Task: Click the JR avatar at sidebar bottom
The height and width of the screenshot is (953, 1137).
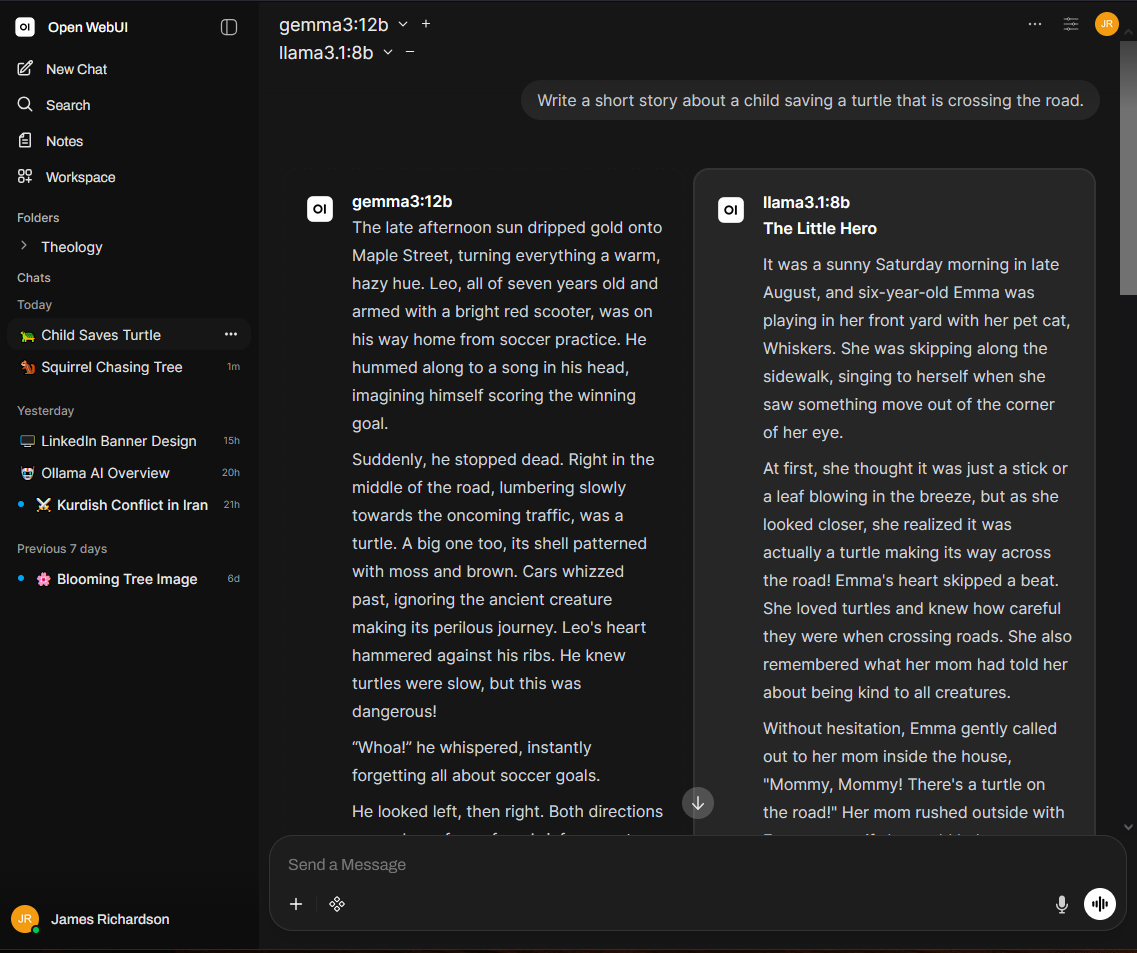Action: pyautogui.click(x=25, y=919)
